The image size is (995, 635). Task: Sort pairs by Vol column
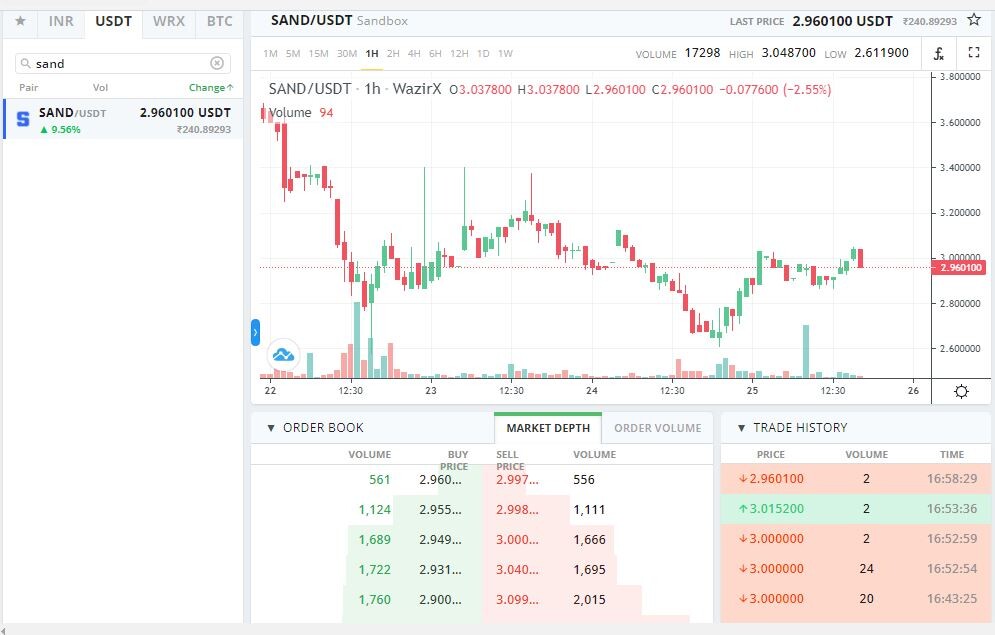(100, 88)
